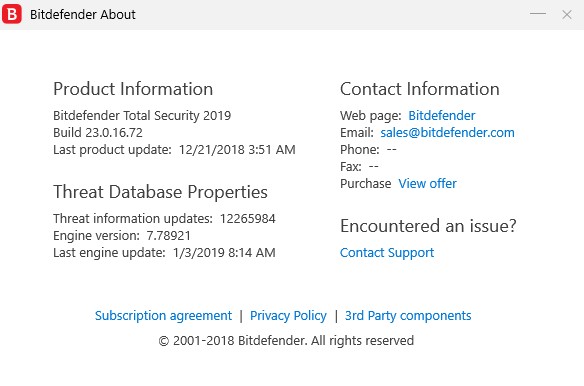Click the Threat Database Properties heading
The width and height of the screenshot is (584, 386).
click(x=160, y=192)
